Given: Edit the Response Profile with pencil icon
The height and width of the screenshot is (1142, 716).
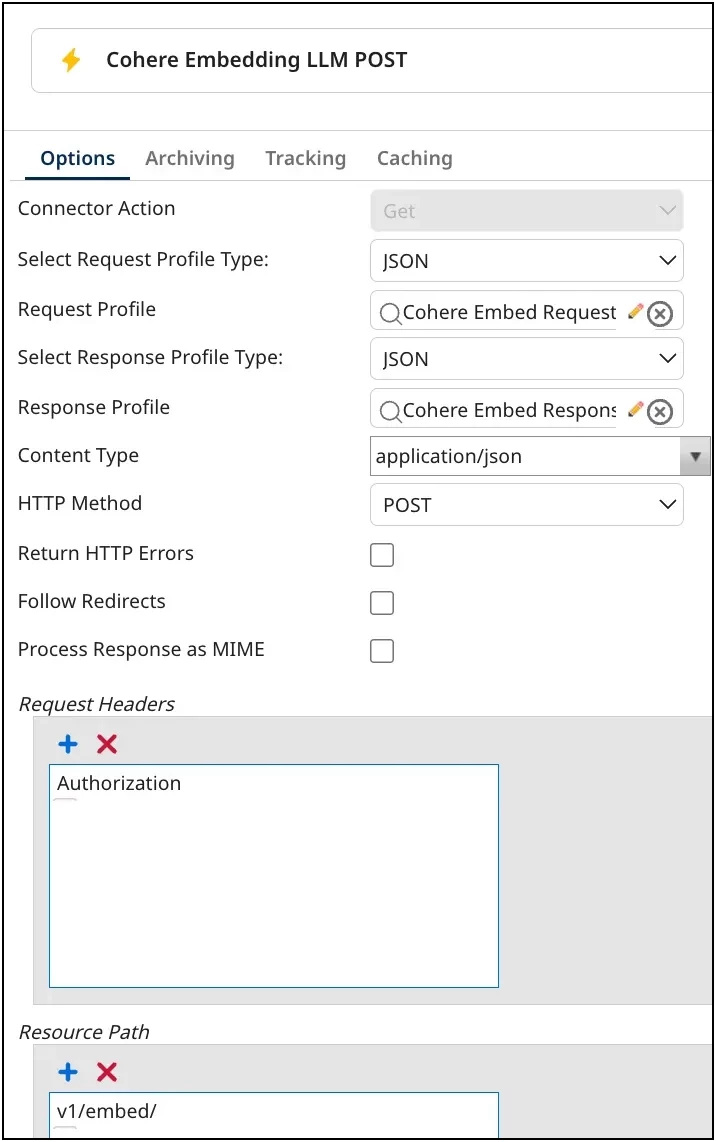Looking at the screenshot, I should point(635,410).
